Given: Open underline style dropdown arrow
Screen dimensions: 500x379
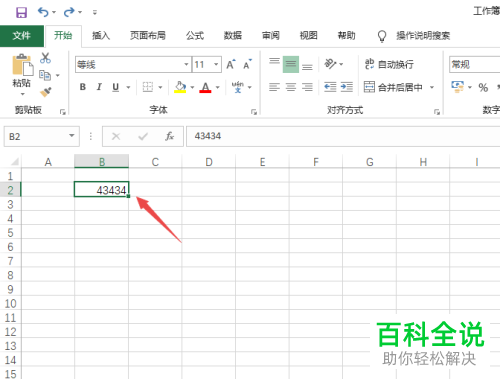Looking at the screenshot, I should pyautogui.click(x=128, y=88).
